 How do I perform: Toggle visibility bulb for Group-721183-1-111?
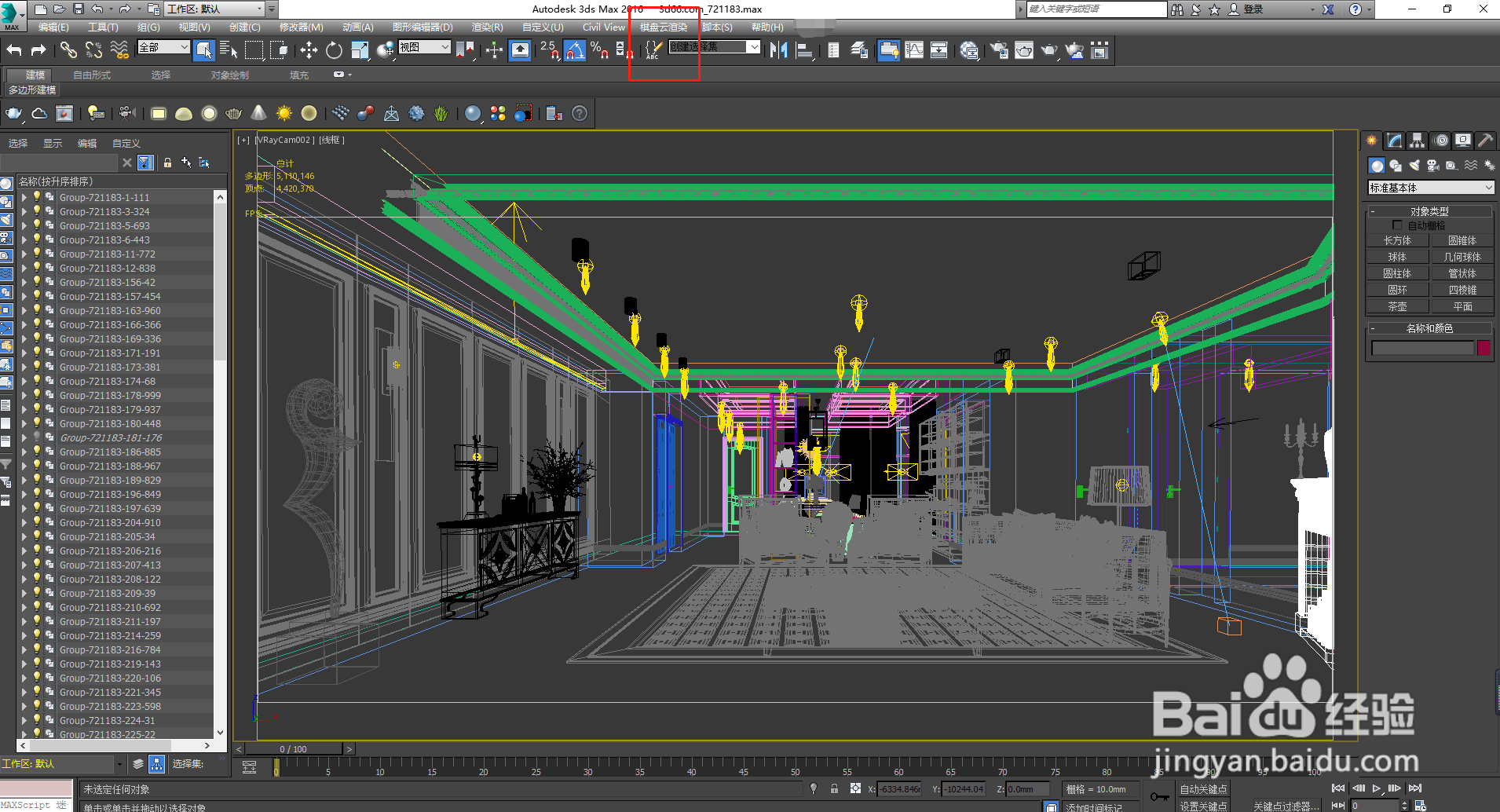click(x=36, y=197)
